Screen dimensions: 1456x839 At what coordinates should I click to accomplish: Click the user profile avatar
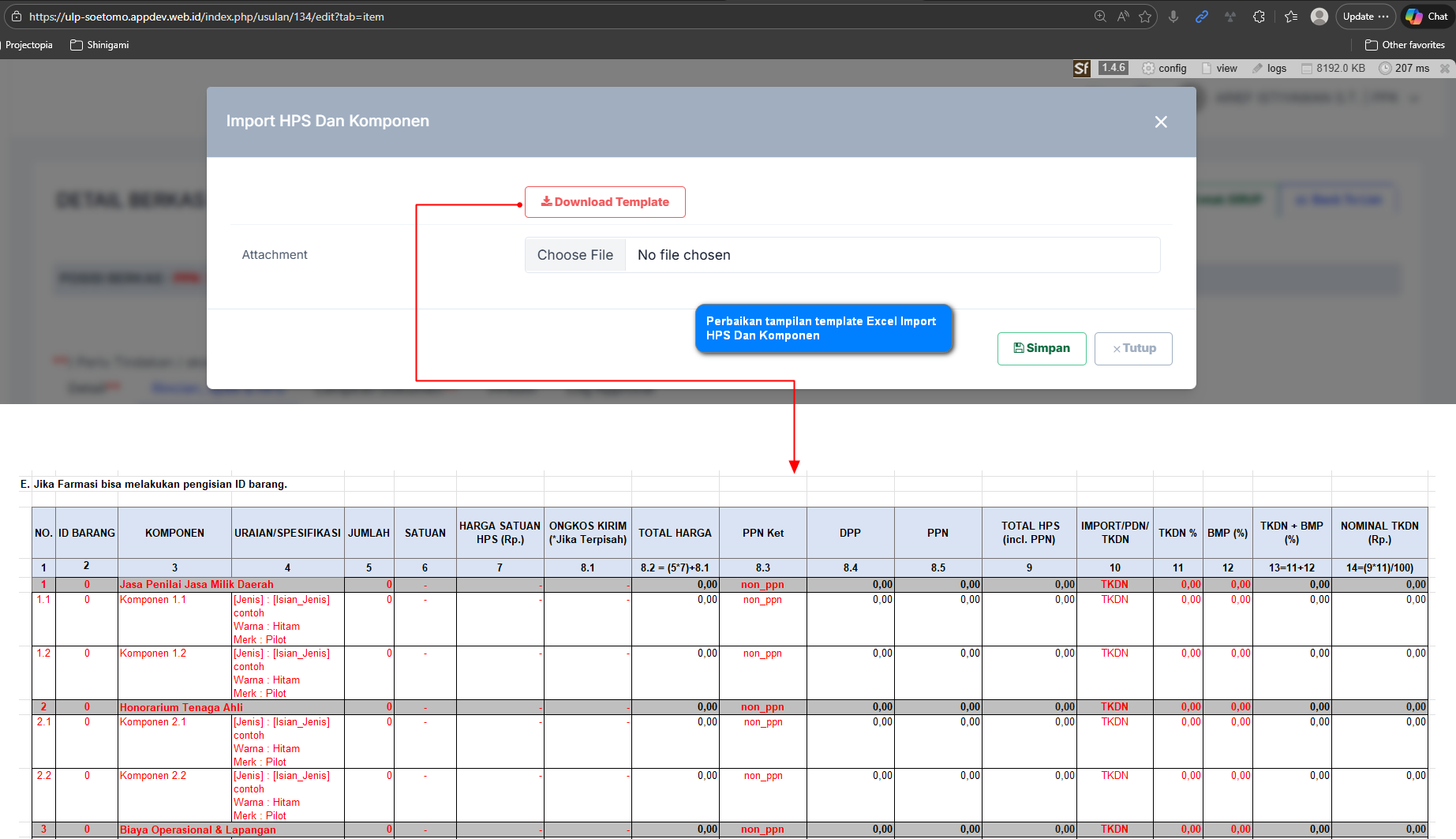click(x=1319, y=17)
